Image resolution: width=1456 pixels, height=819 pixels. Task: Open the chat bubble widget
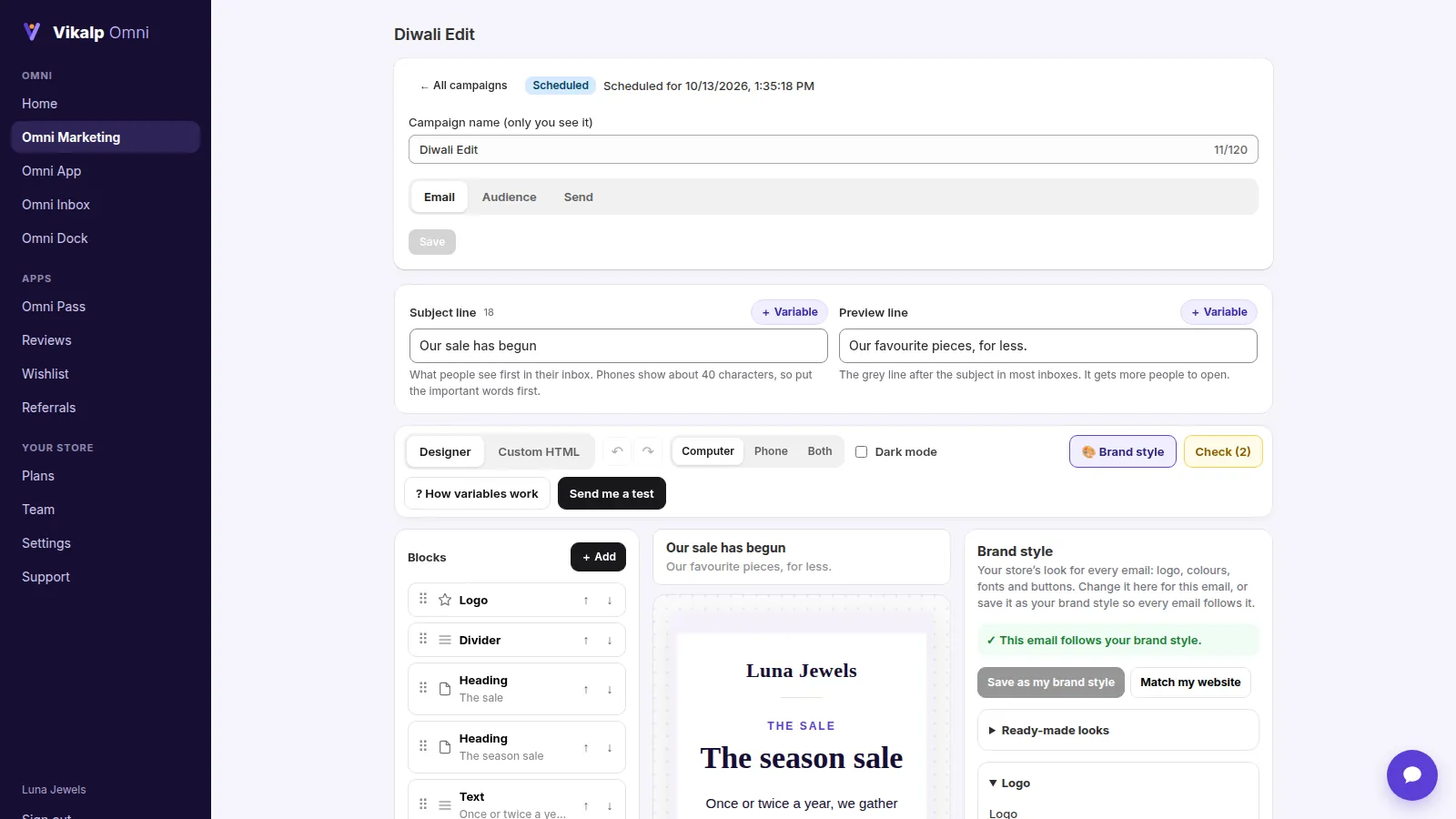click(1411, 774)
